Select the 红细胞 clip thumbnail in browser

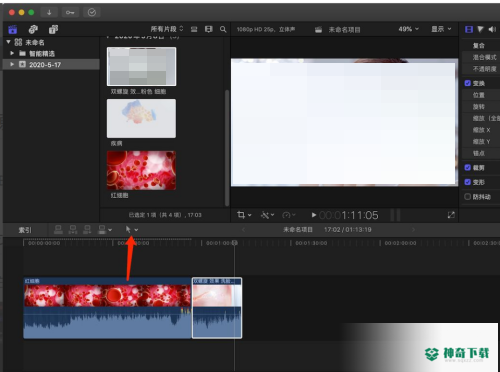(x=141, y=170)
